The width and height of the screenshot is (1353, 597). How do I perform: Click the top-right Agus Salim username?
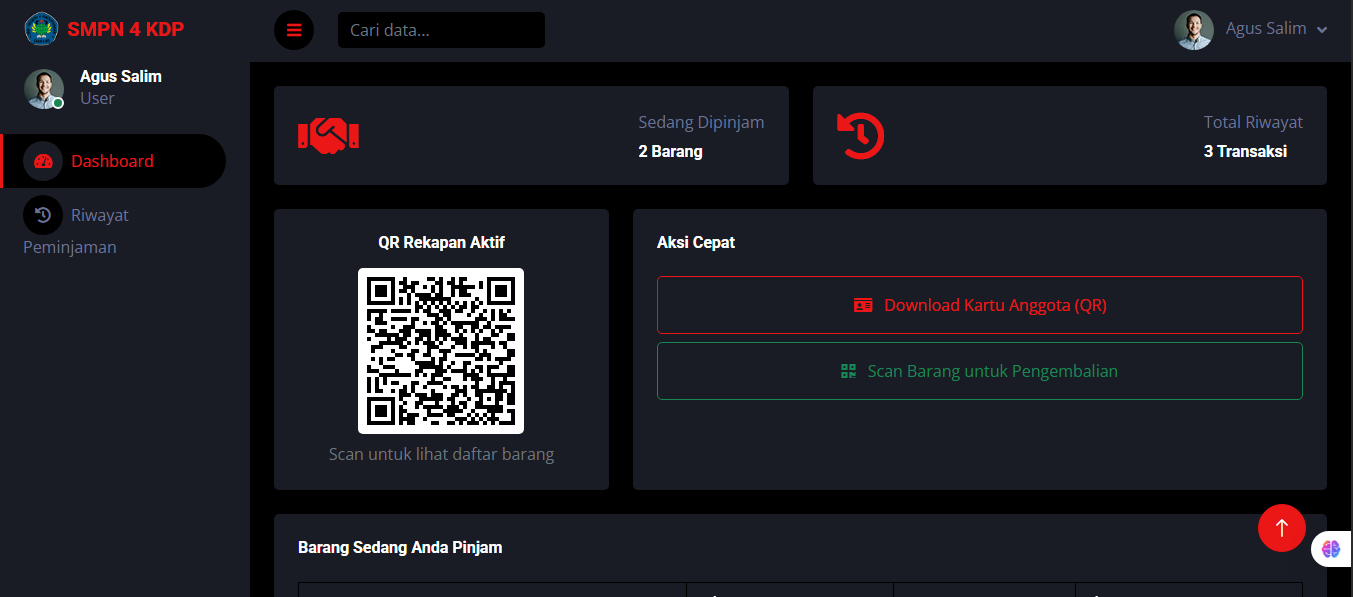(x=1266, y=29)
